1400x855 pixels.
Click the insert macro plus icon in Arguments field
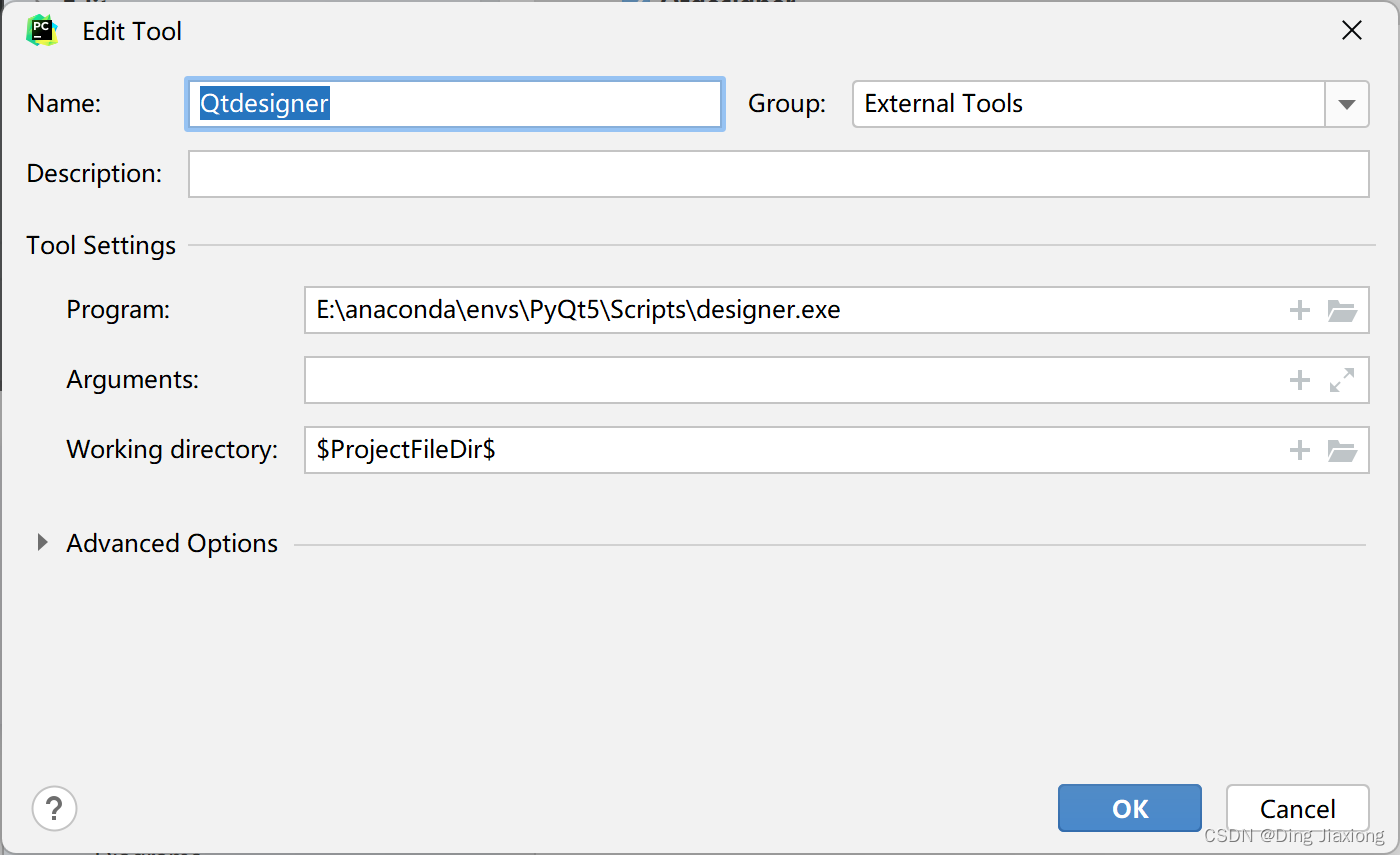[1299, 380]
